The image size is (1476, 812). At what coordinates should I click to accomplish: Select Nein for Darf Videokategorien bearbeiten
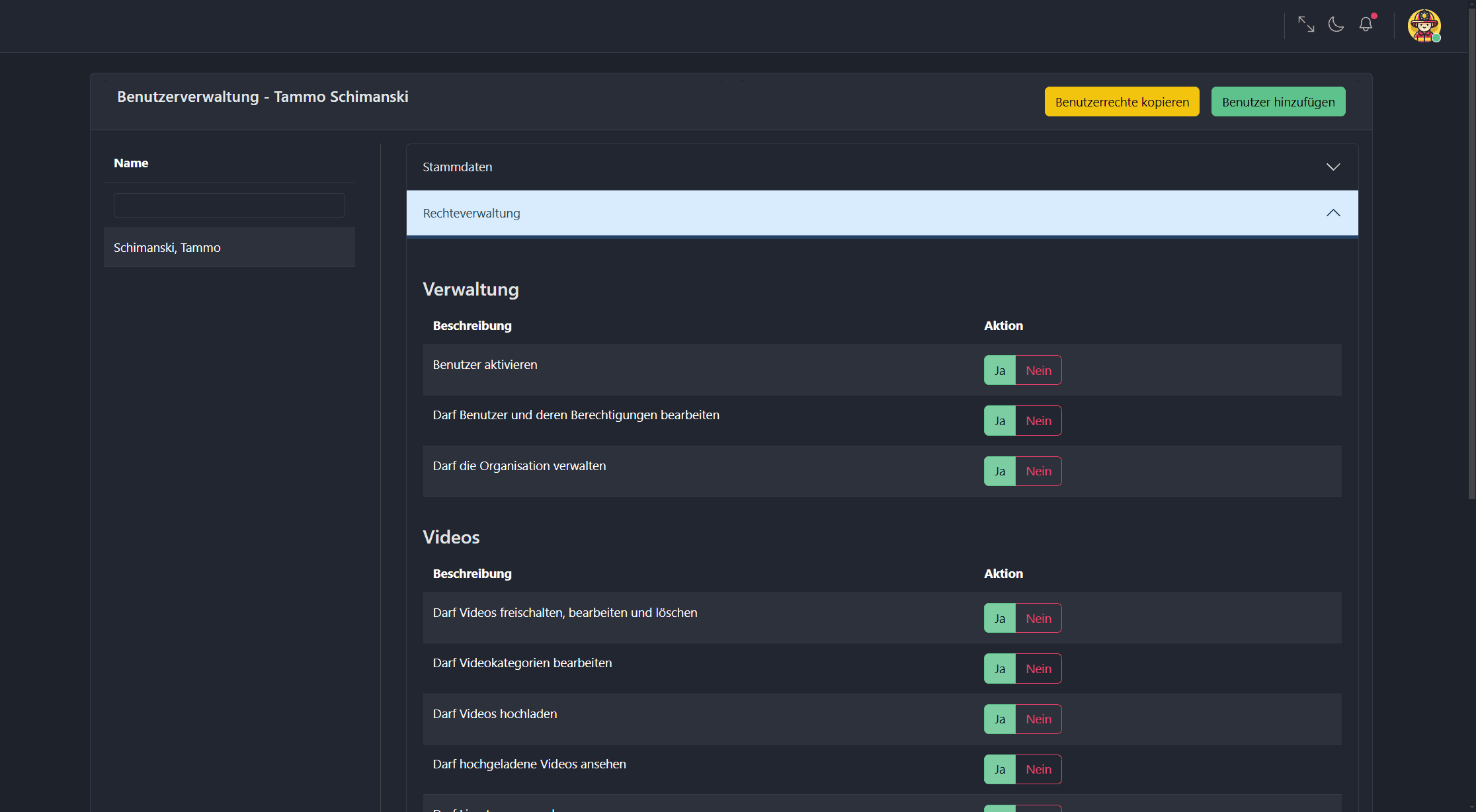(x=1038, y=669)
